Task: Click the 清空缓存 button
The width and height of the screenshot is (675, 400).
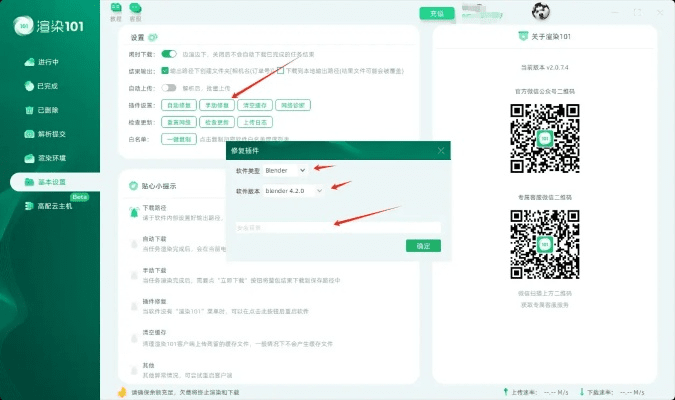Action: coord(255,105)
